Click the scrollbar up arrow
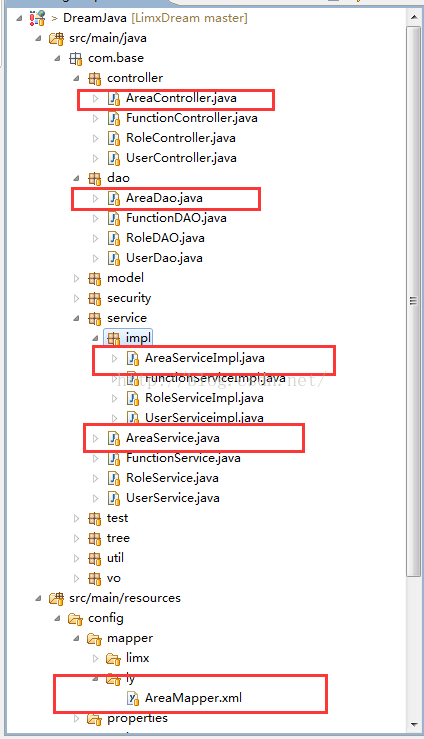Image resolution: width=424 pixels, height=739 pixels. (414, 17)
